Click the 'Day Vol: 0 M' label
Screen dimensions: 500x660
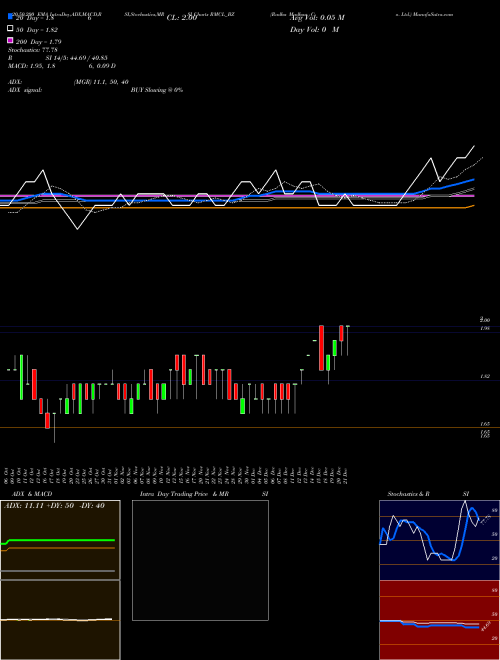[x=314, y=29]
